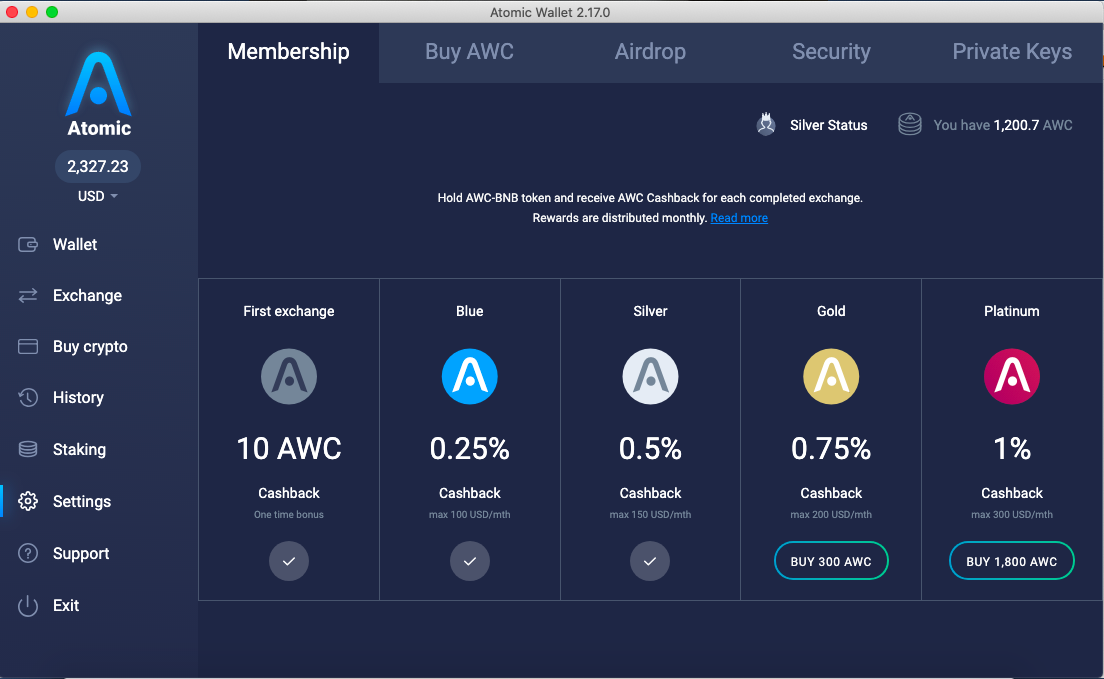Click the Exchange arrows icon

pyautogui.click(x=28, y=296)
